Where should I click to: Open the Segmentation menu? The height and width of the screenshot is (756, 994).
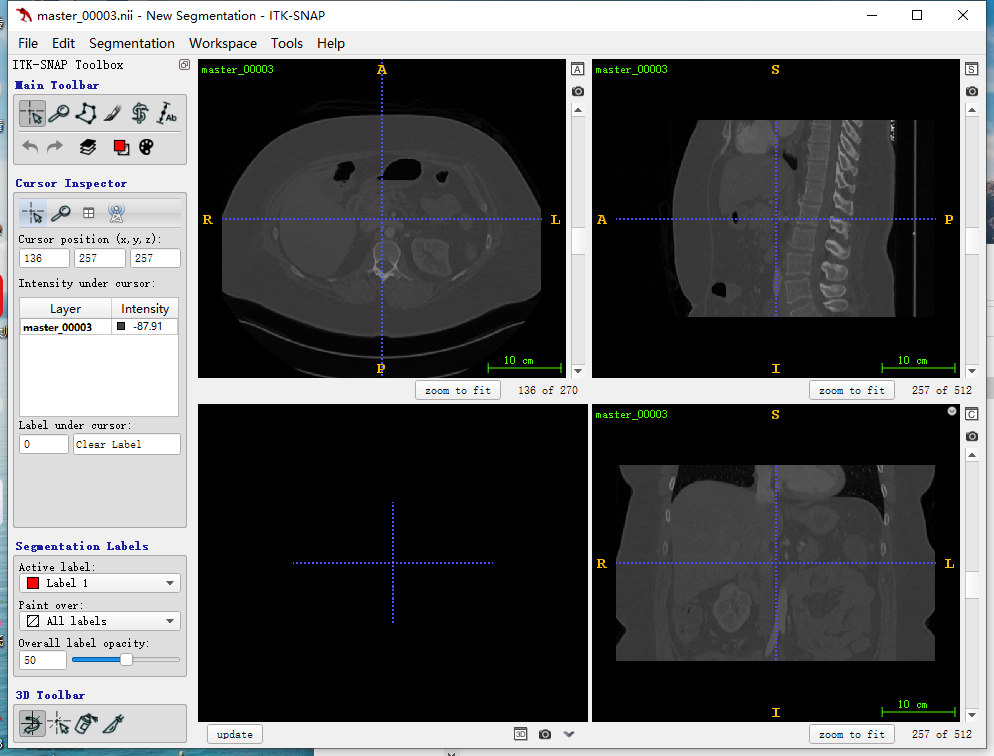(132, 43)
